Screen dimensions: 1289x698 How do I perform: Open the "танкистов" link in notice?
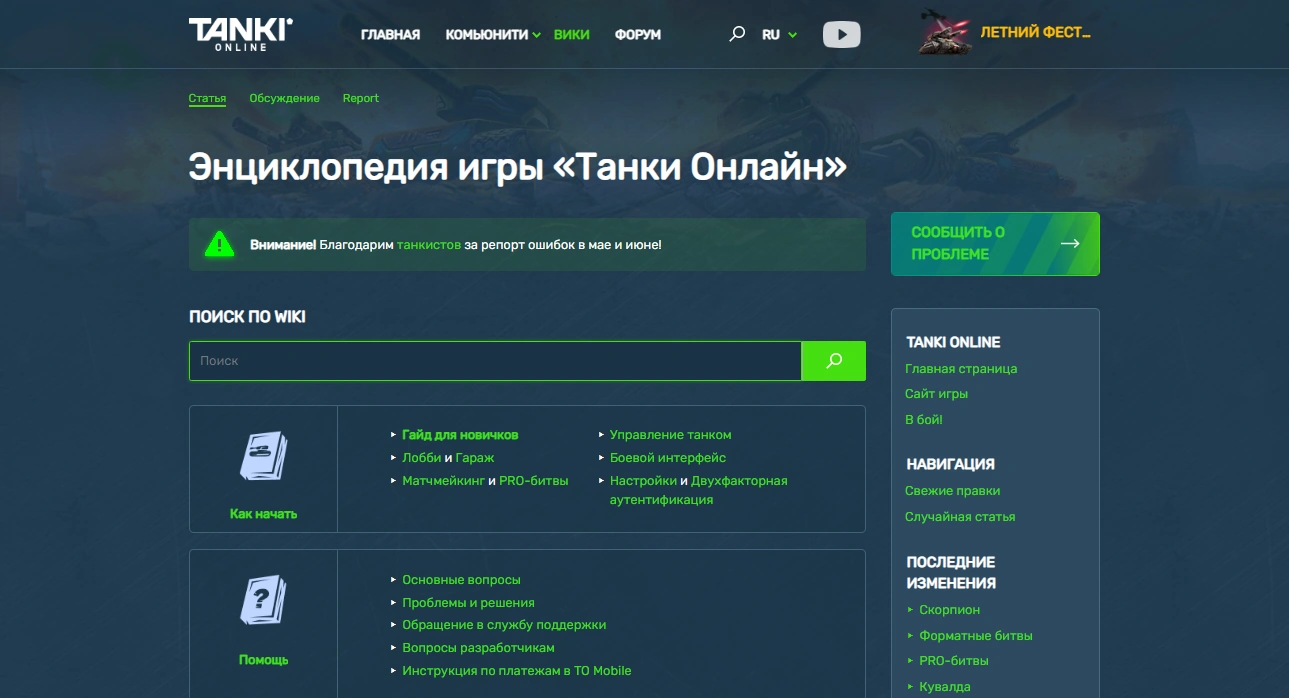click(429, 244)
